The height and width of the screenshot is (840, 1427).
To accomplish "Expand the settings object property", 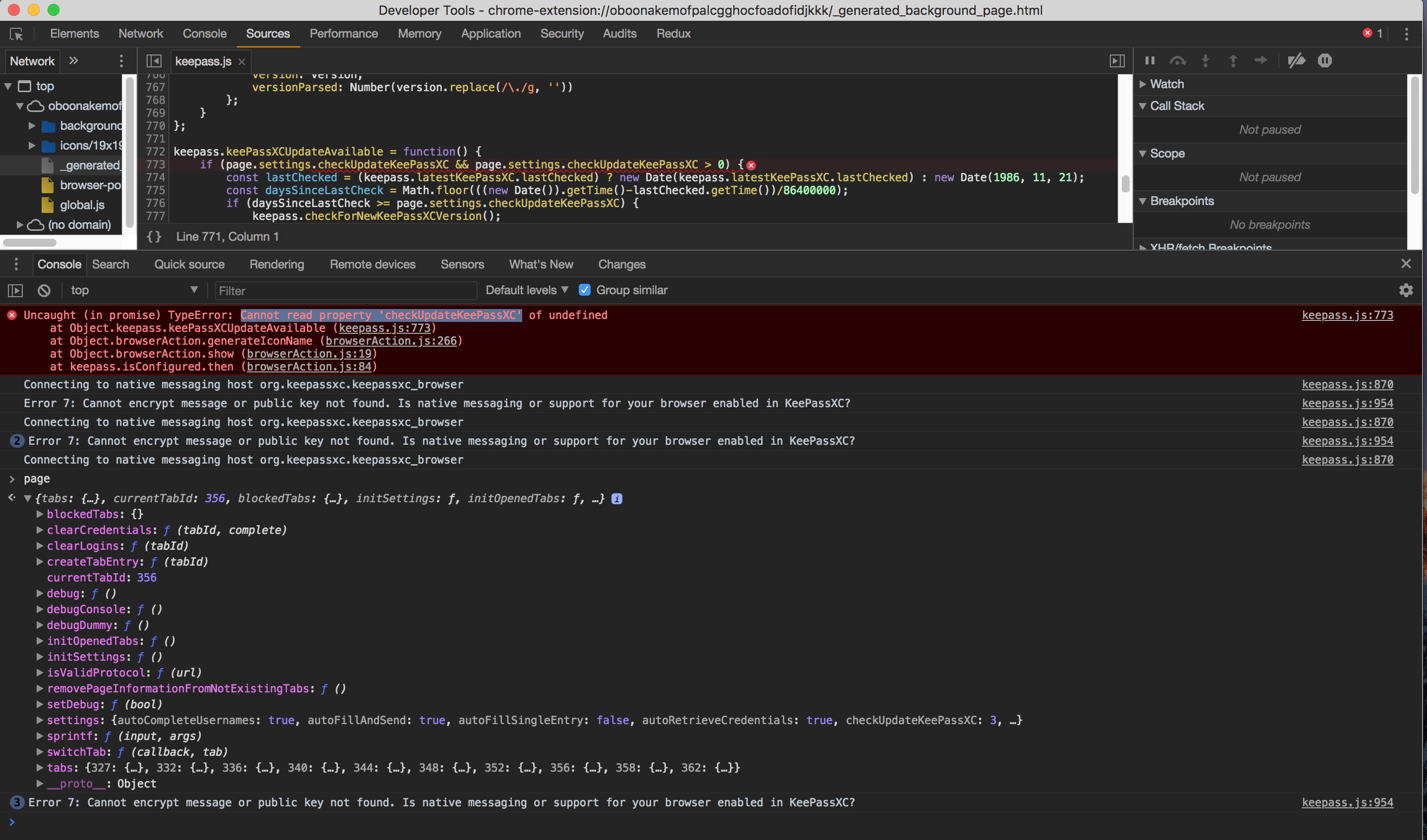I will [x=40, y=720].
